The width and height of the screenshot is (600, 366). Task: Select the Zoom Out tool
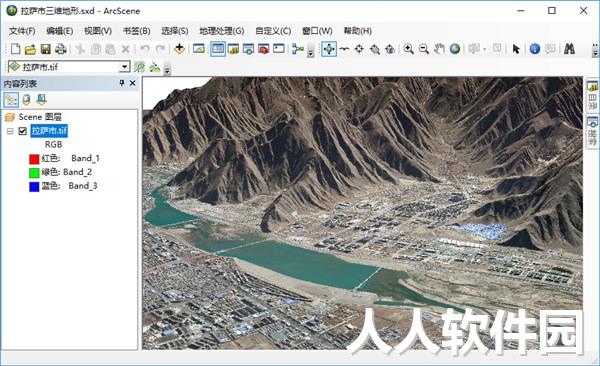424,49
